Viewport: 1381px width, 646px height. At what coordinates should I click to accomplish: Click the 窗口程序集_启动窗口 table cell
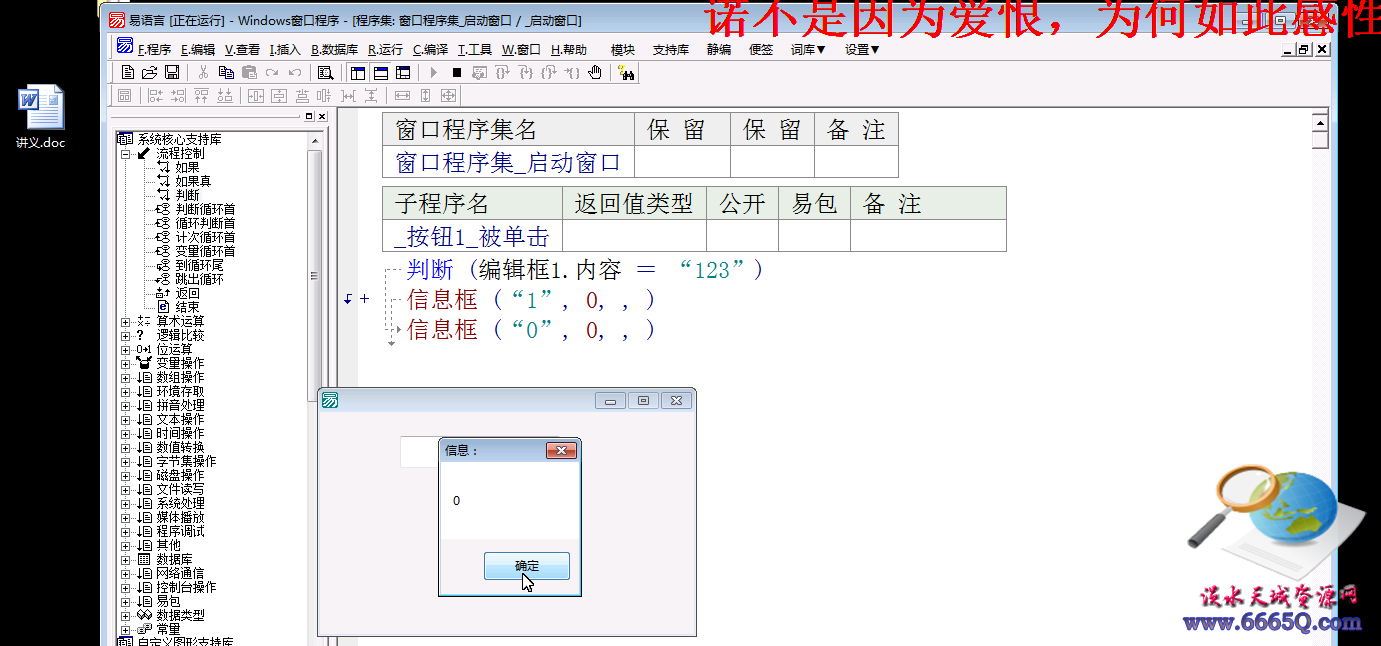point(509,162)
